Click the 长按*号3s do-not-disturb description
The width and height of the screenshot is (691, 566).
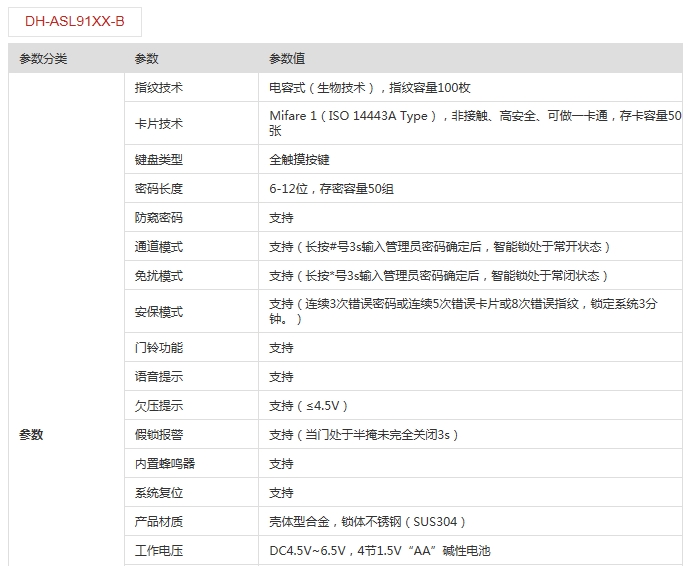(x=439, y=276)
